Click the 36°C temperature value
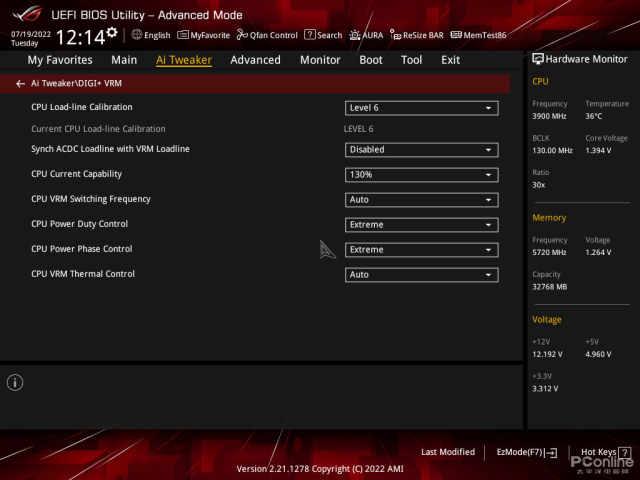Screen dimensions: 640x480 click(x=594, y=116)
